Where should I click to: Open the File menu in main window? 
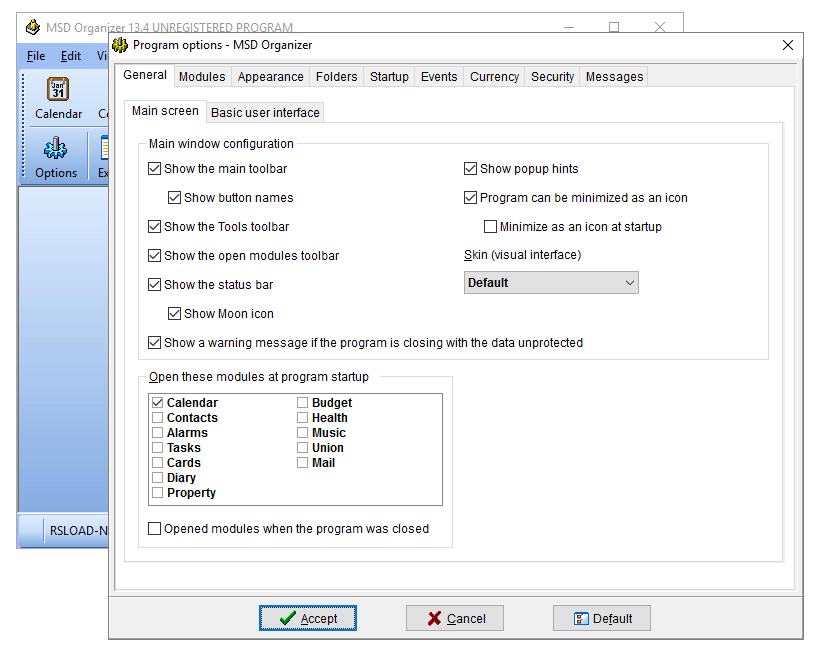coord(36,56)
